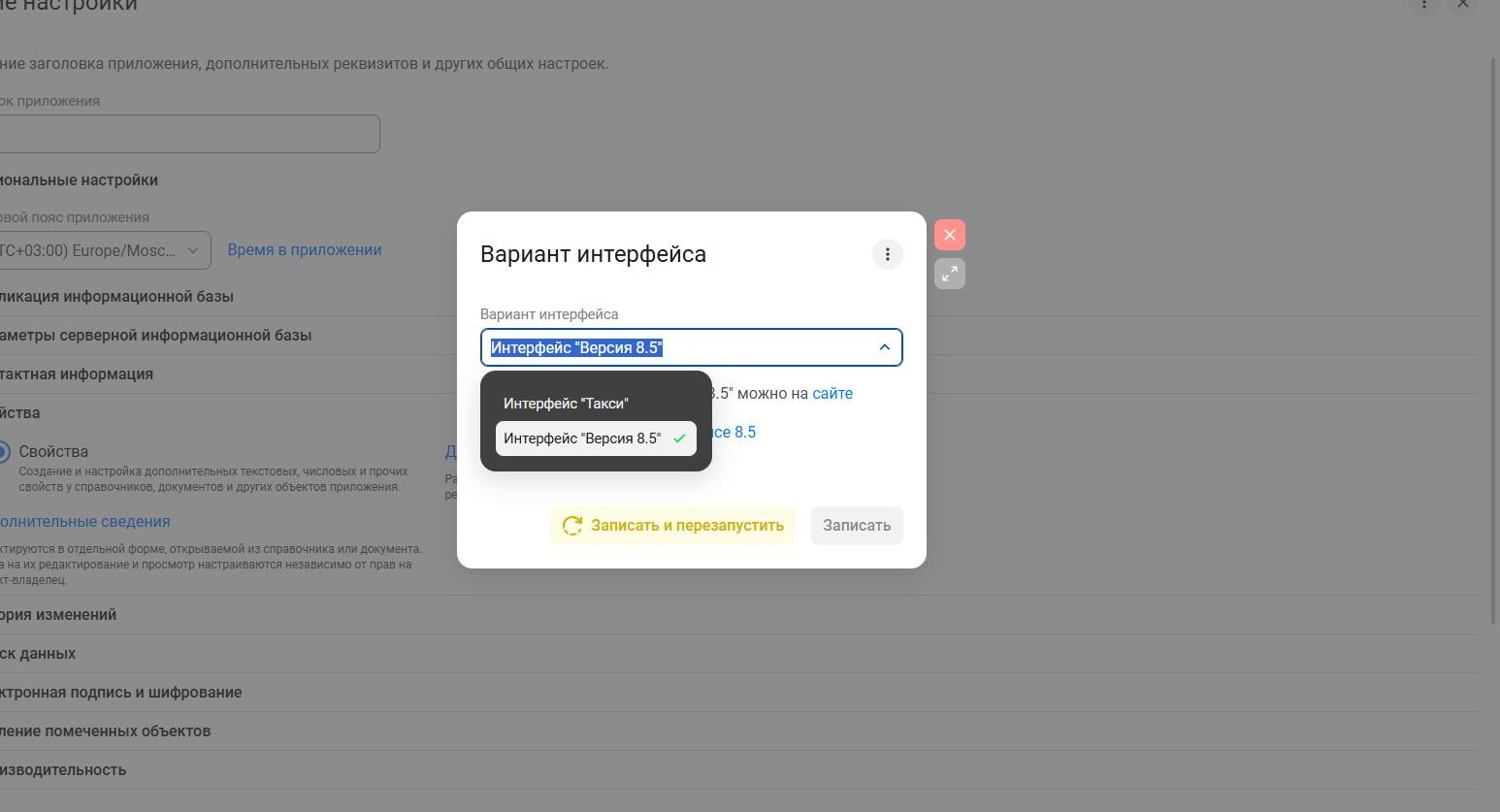Select the Свойства radio button
The height and width of the screenshot is (812, 1500).
pos(4,452)
